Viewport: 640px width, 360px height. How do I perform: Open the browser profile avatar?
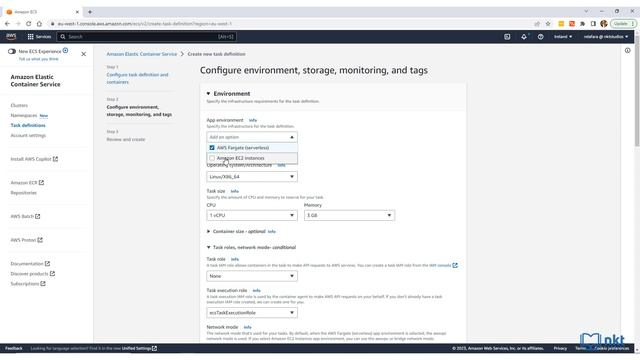coord(604,24)
